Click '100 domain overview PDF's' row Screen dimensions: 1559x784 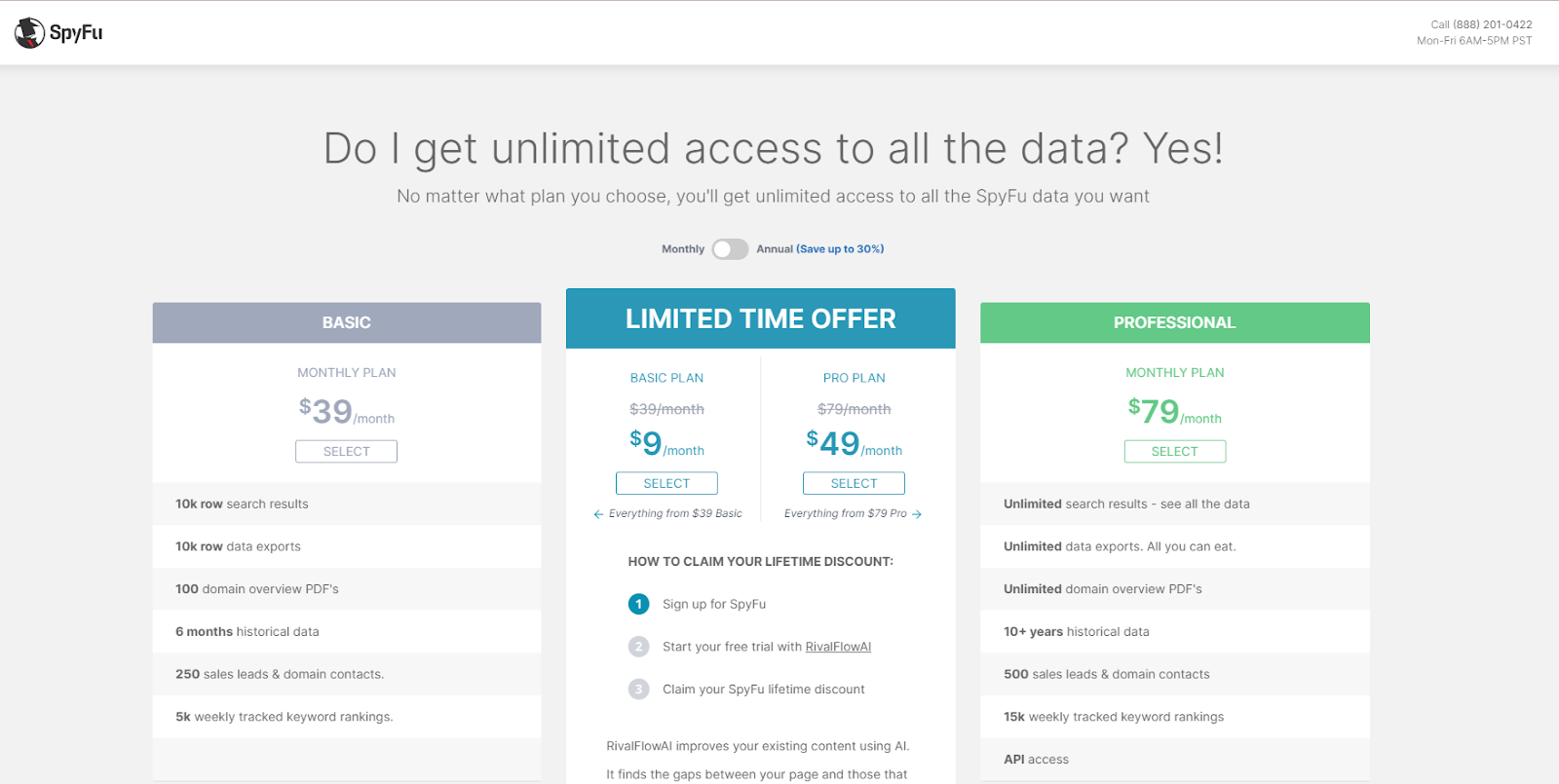pos(347,589)
